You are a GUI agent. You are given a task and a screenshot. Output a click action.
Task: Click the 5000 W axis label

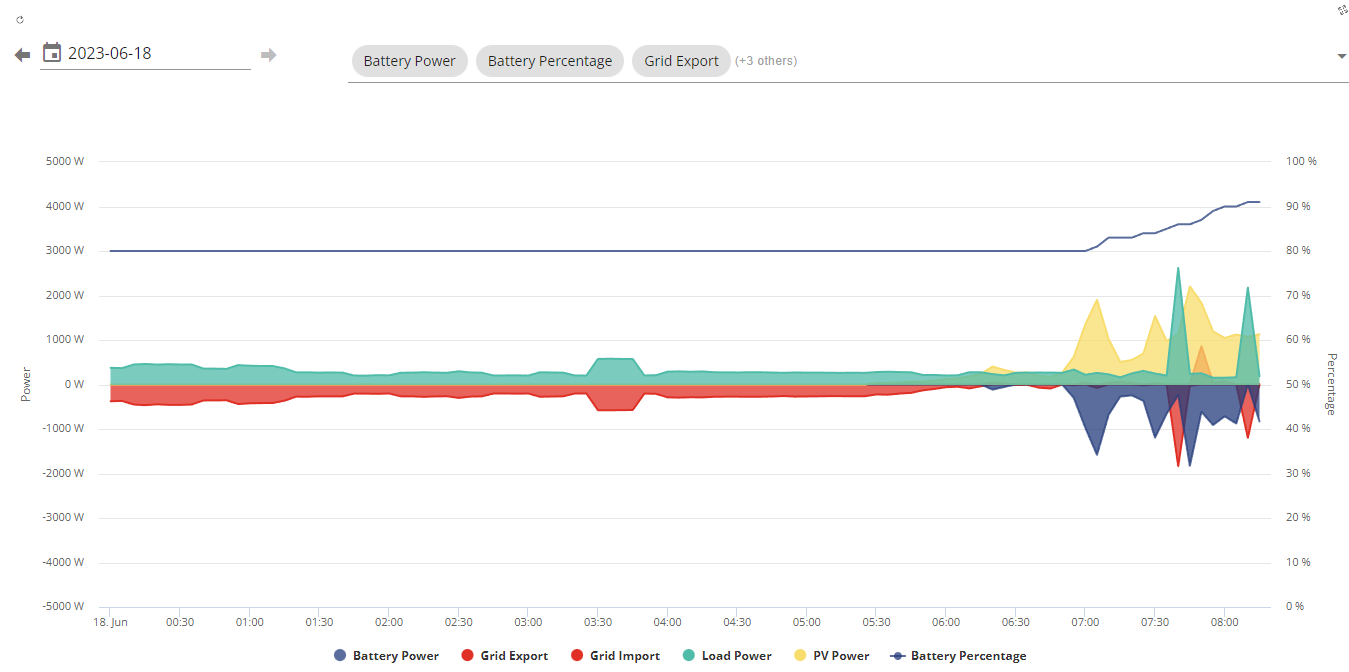[x=65, y=162]
